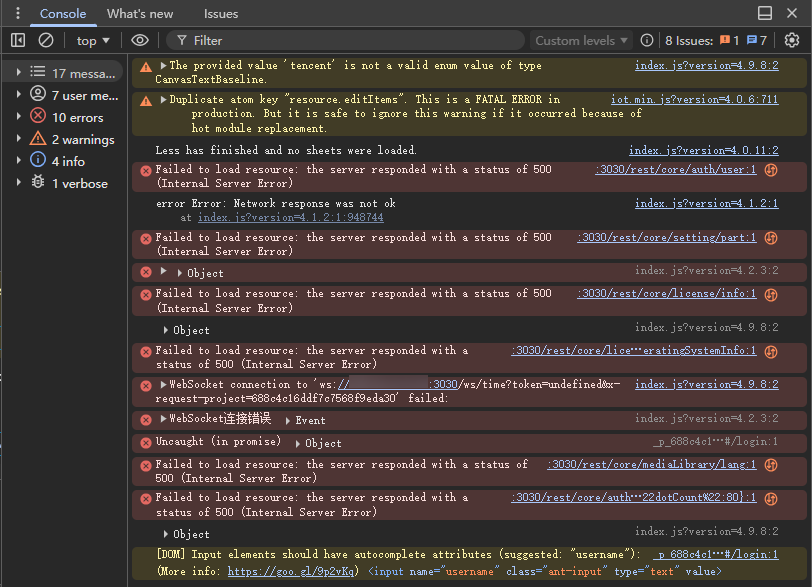Click the DevTools three-dot menu icon
812x587 pixels.
pyautogui.click(x=17, y=14)
